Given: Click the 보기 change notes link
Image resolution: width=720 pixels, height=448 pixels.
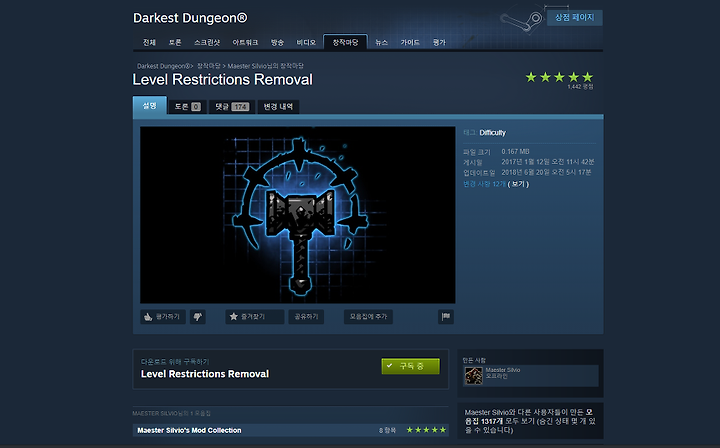Looking at the screenshot, I should [x=518, y=184].
